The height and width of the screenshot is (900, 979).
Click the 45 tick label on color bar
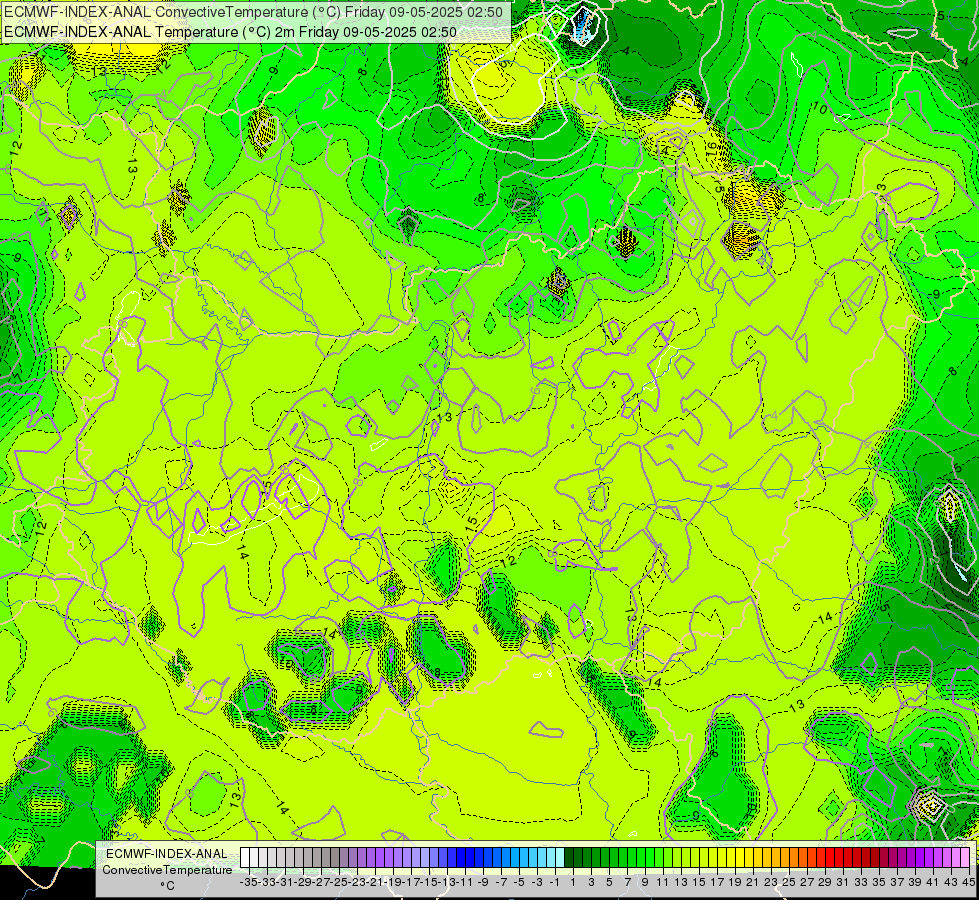click(x=968, y=882)
